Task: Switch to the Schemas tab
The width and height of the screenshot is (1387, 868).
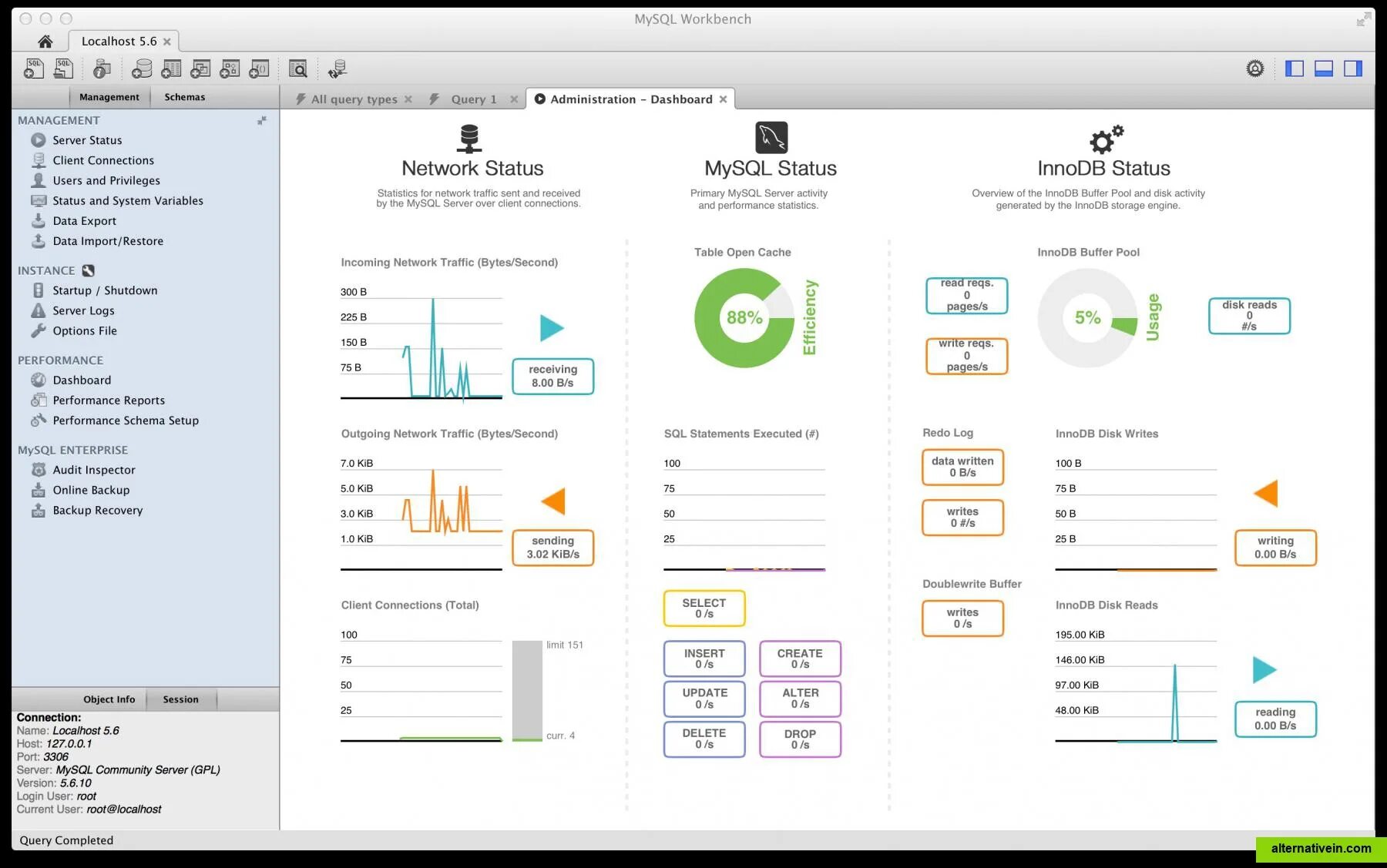Action: pyautogui.click(x=185, y=97)
